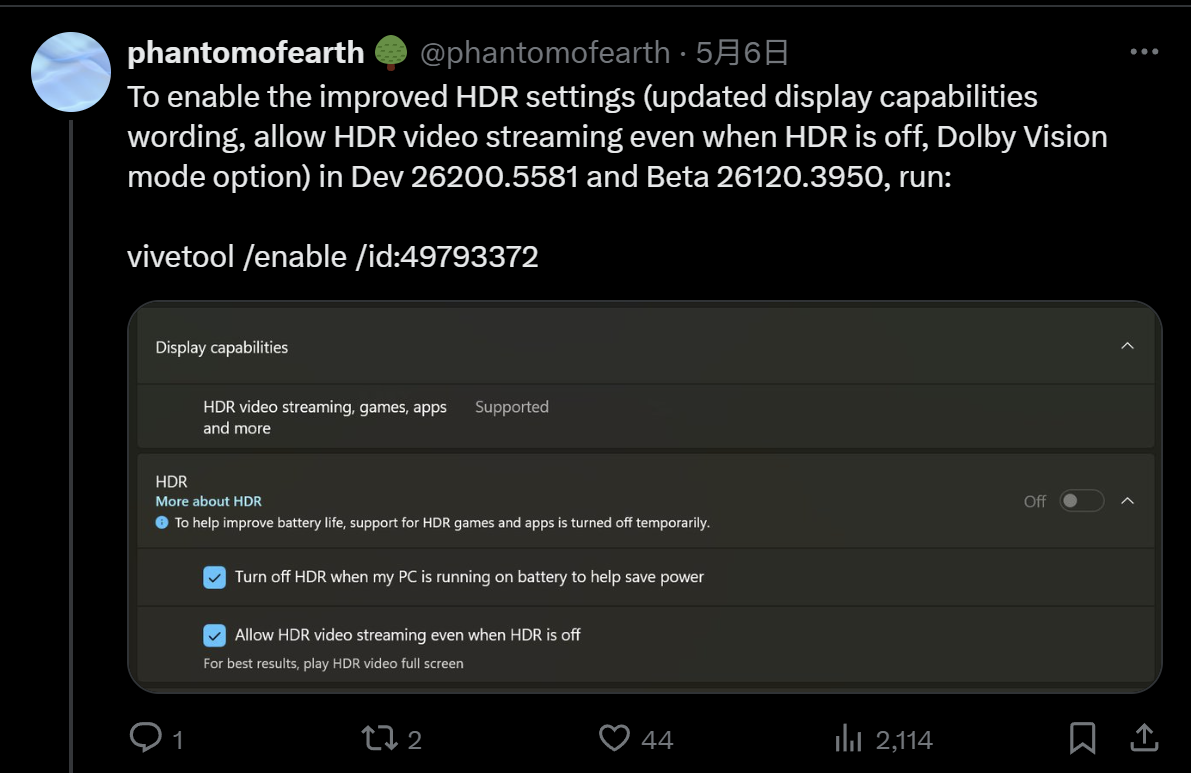This screenshot has height=773, width=1191.
Task: Collapse the HDR section chevron
Action: coord(1127,501)
